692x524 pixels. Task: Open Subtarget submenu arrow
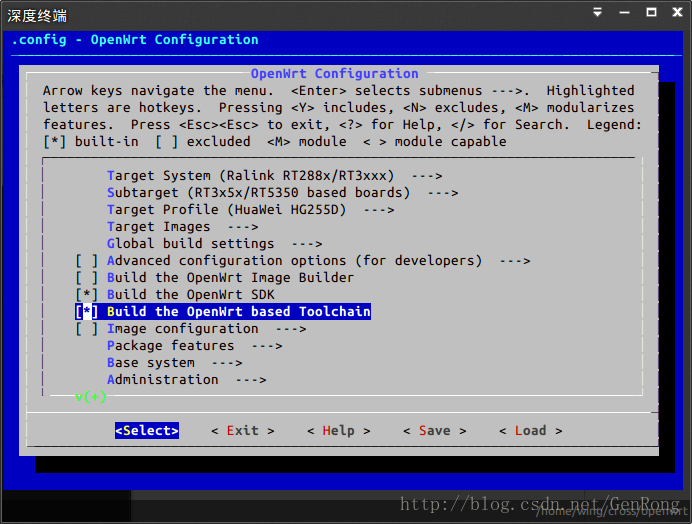coord(443,193)
